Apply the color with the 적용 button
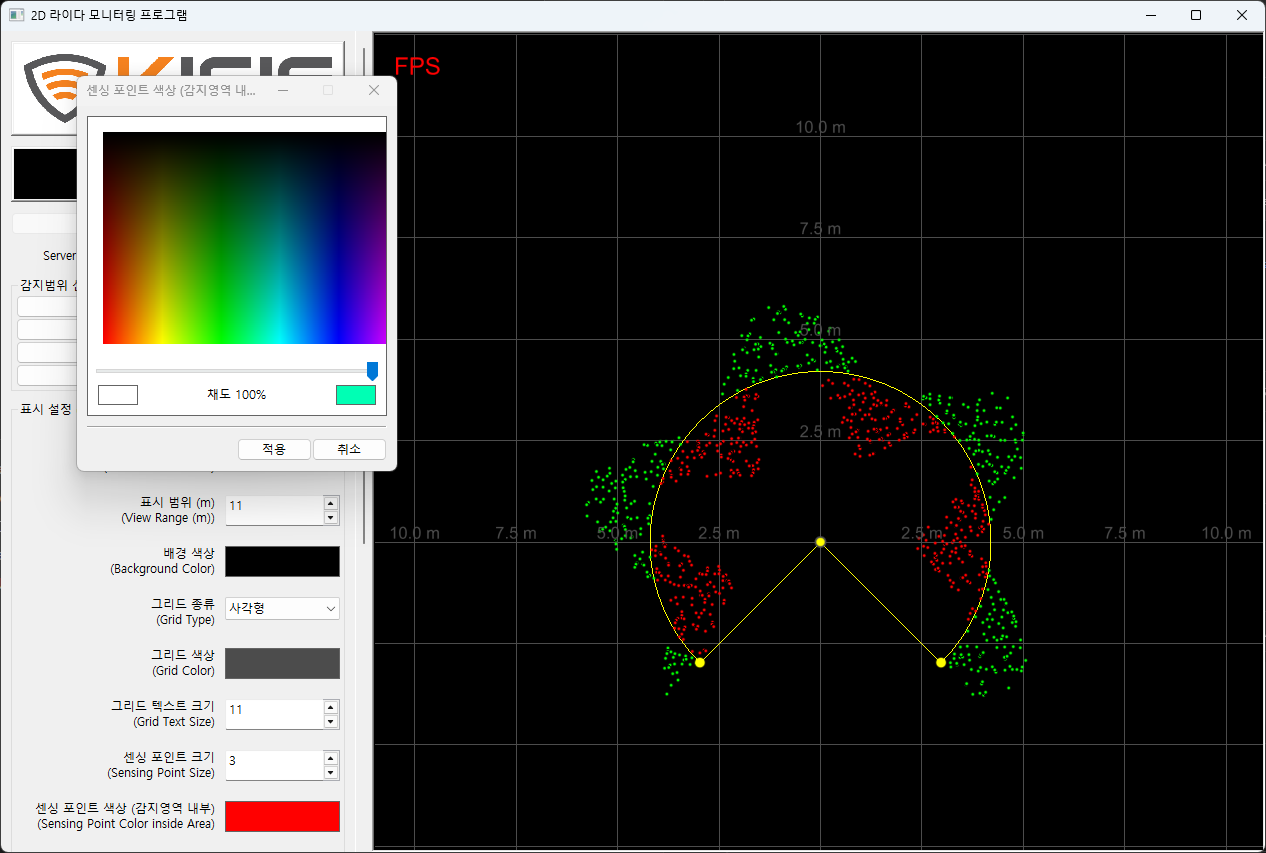This screenshot has height=853, width=1266. point(274,449)
